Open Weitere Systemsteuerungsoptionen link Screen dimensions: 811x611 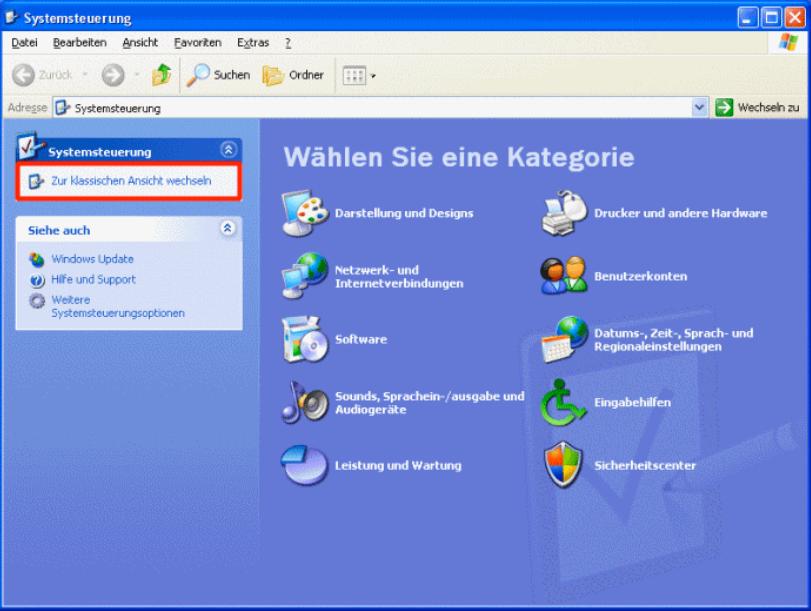[x=117, y=307]
